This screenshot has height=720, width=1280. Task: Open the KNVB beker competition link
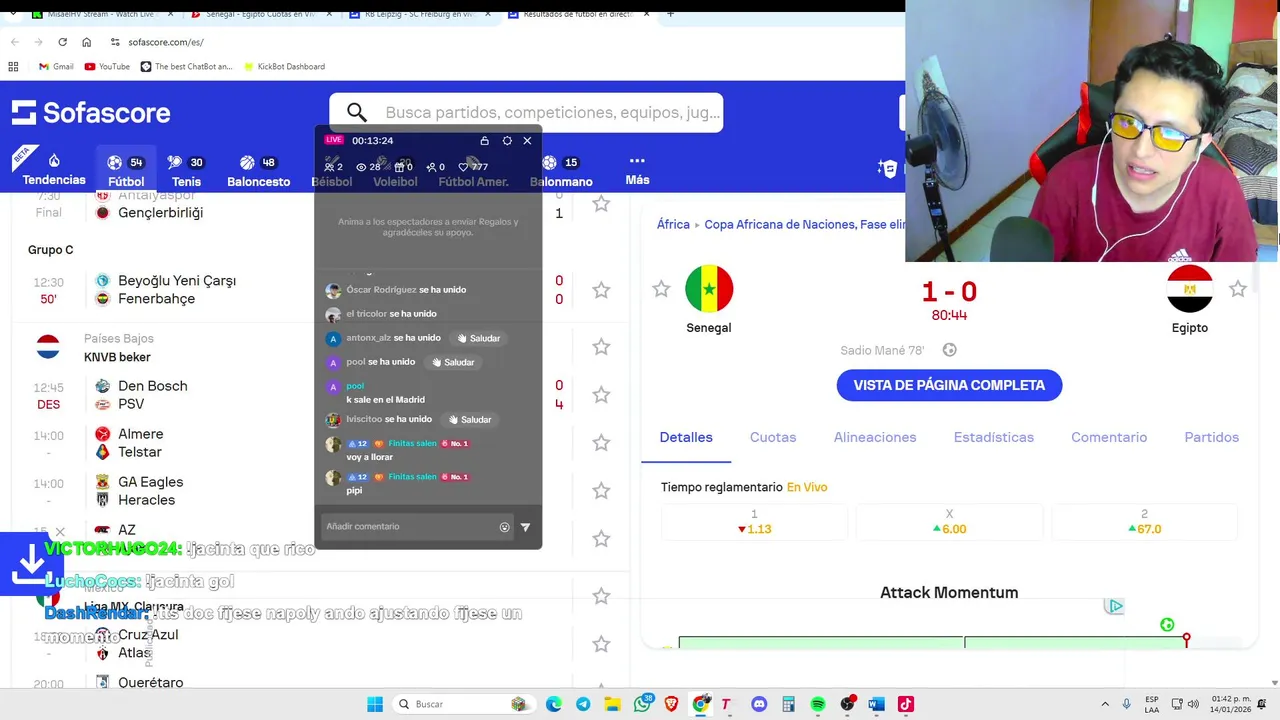coord(117,357)
